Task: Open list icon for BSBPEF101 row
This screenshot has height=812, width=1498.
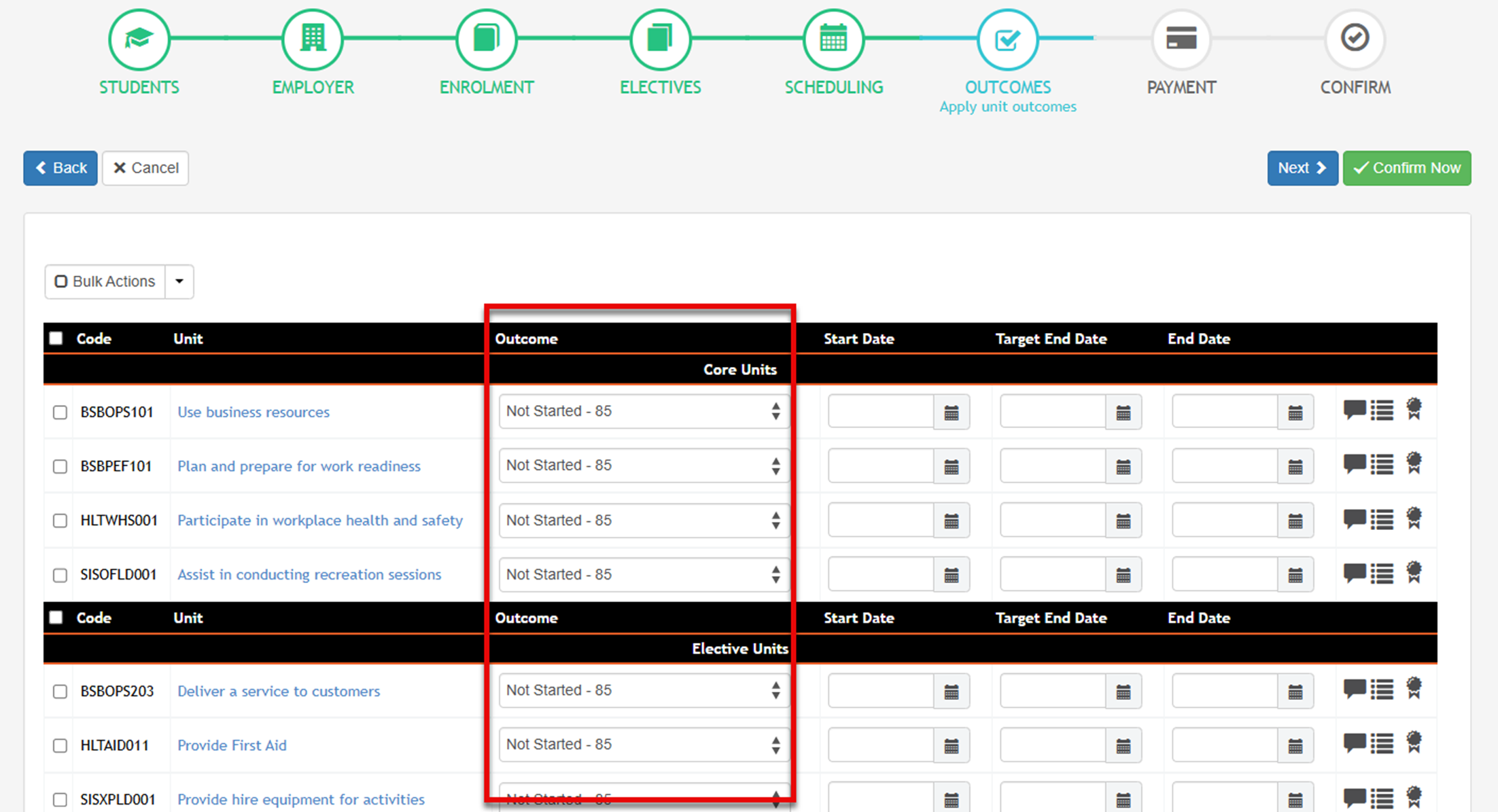Action: [1382, 465]
